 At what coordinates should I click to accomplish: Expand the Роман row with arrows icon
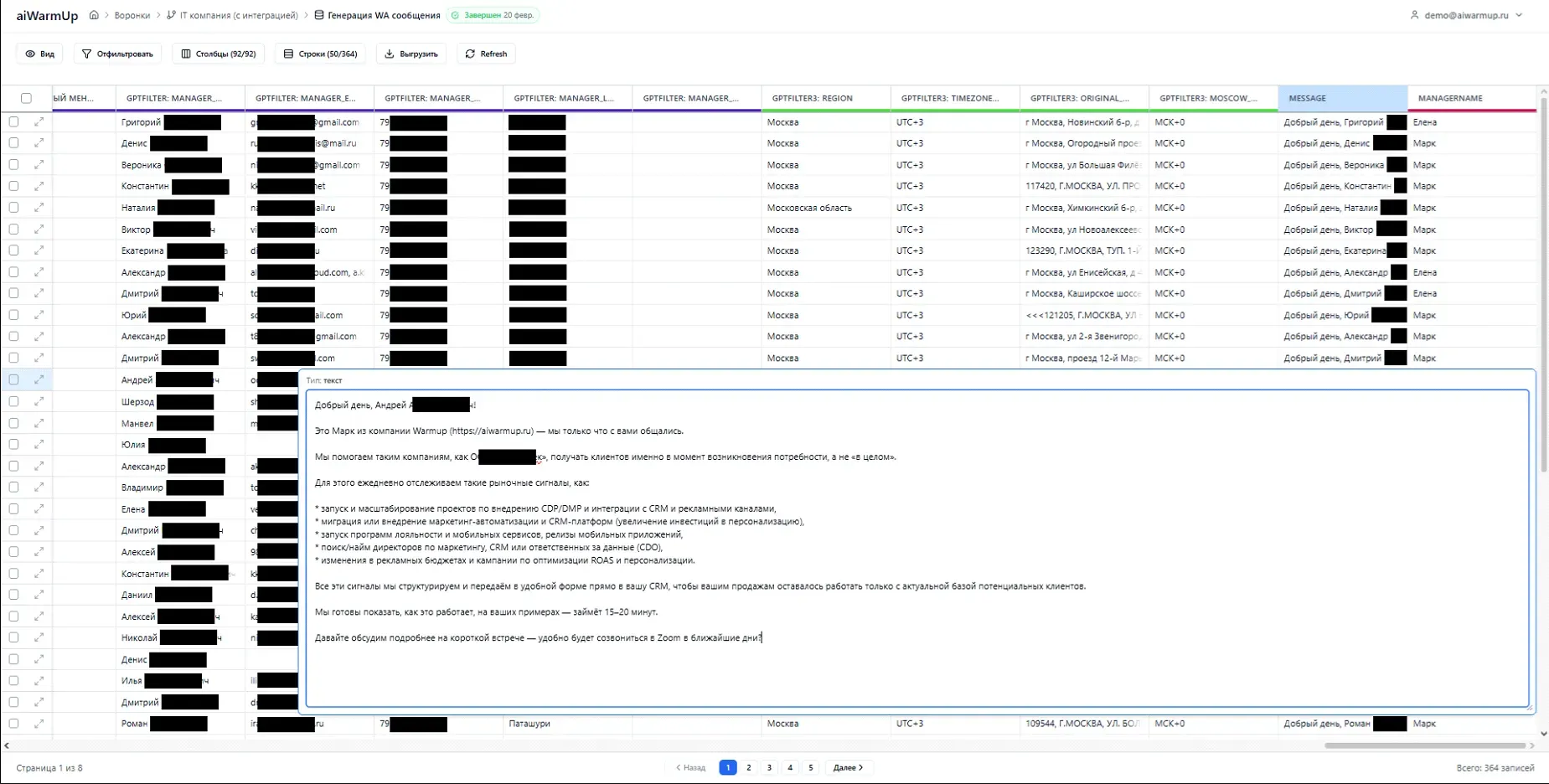(39, 724)
